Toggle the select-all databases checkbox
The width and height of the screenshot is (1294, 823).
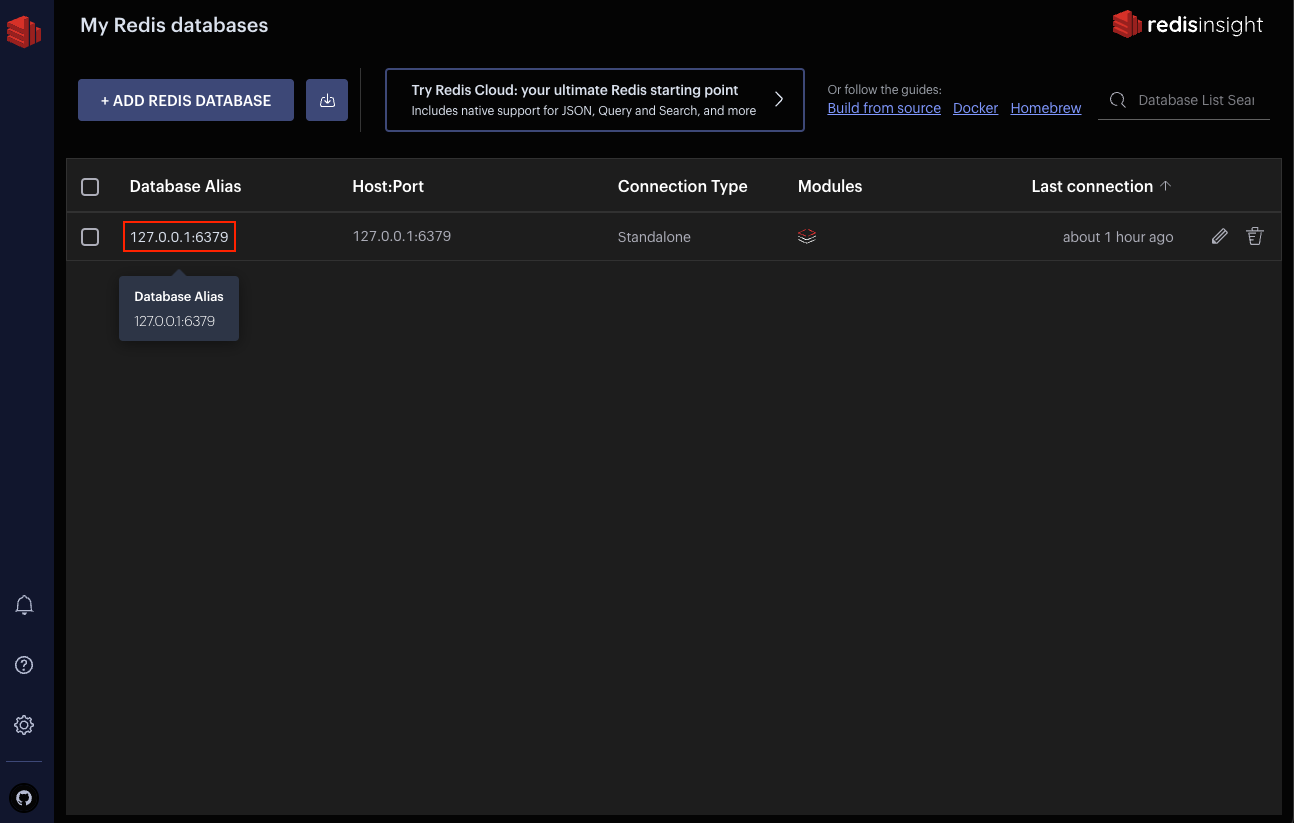tap(90, 187)
